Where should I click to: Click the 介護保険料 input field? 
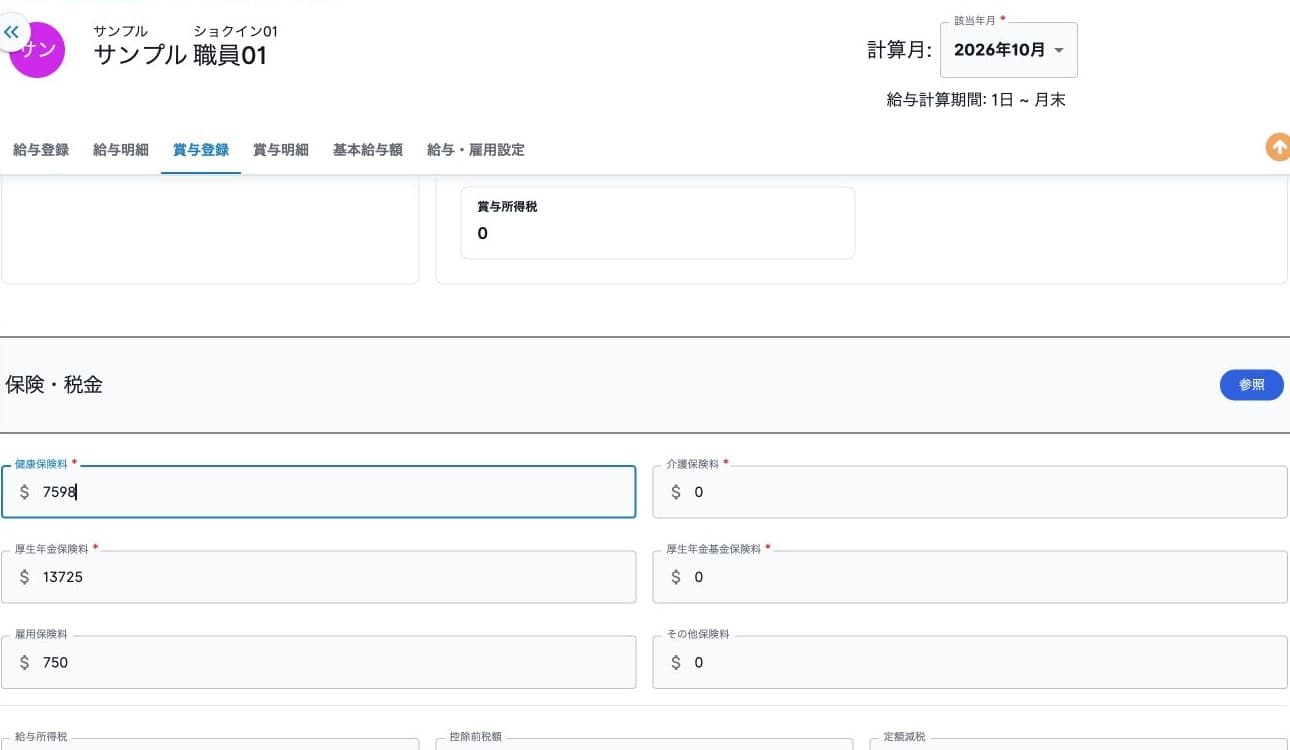click(970, 492)
